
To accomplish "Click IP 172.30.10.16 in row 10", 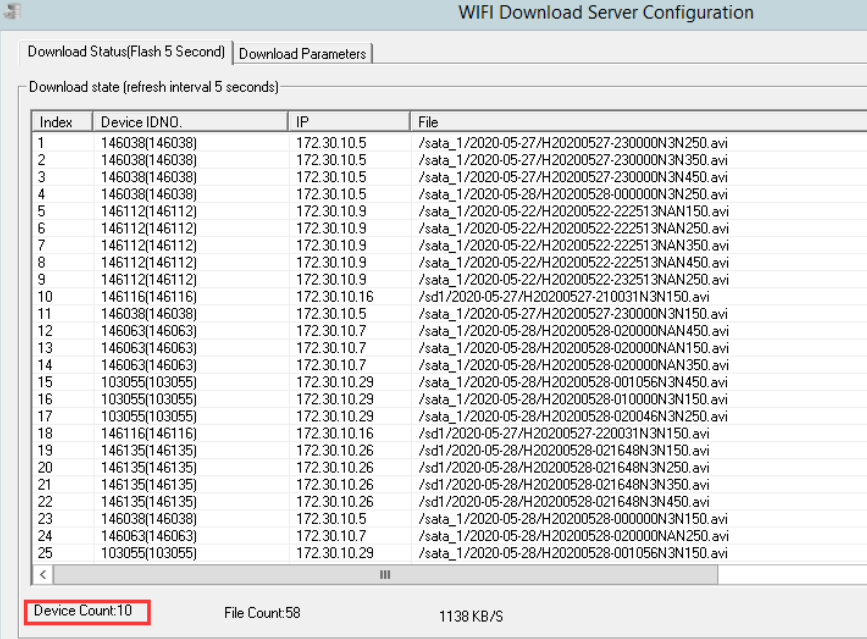I will (x=335, y=297).
